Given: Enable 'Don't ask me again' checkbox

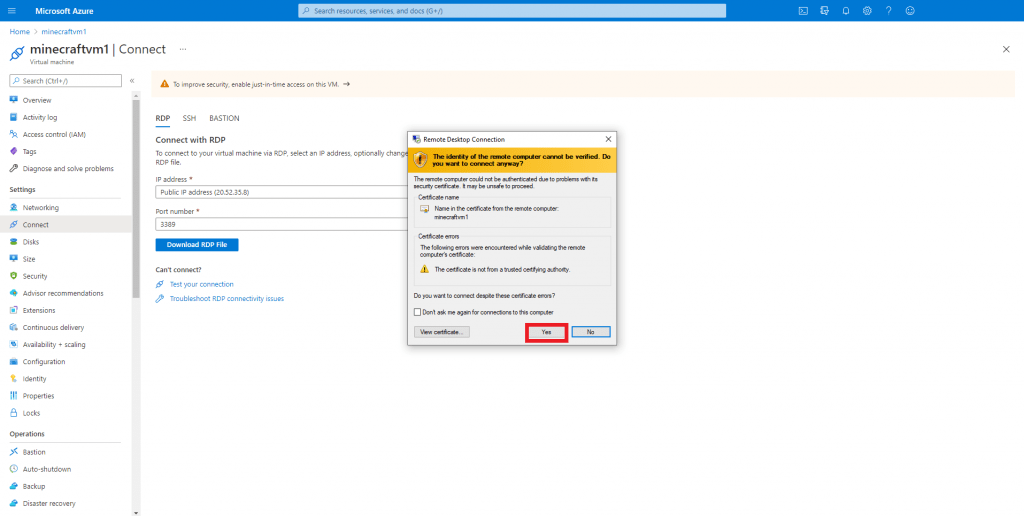Looking at the screenshot, I should (x=417, y=312).
